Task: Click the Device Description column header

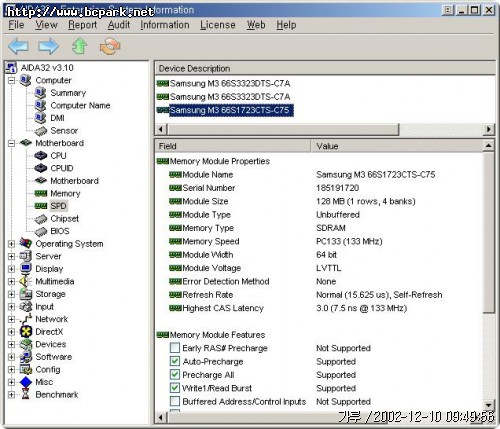Action: [x=325, y=68]
